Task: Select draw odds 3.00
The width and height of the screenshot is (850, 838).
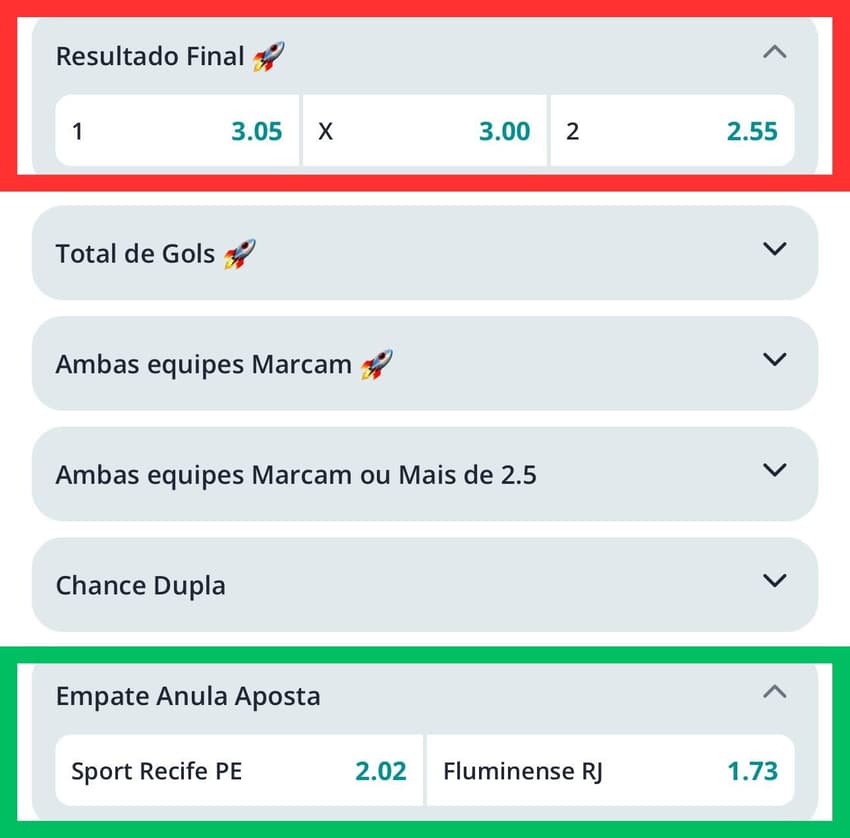Action: (424, 131)
